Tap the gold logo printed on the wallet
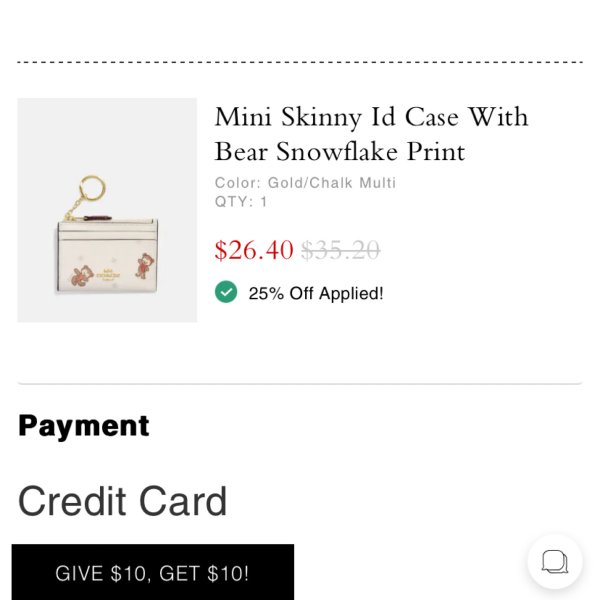This screenshot has width=600, height=600. tap(108, 275)
